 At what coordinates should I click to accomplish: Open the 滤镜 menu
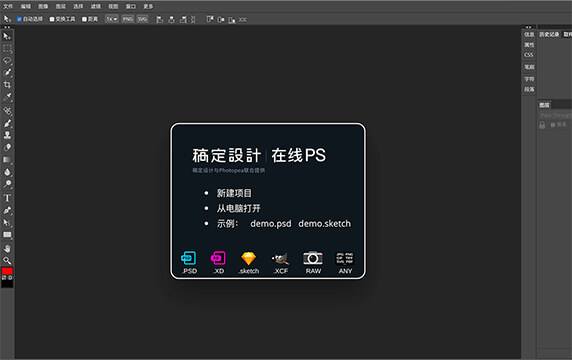pyautogui.click(x=96, y=6)
